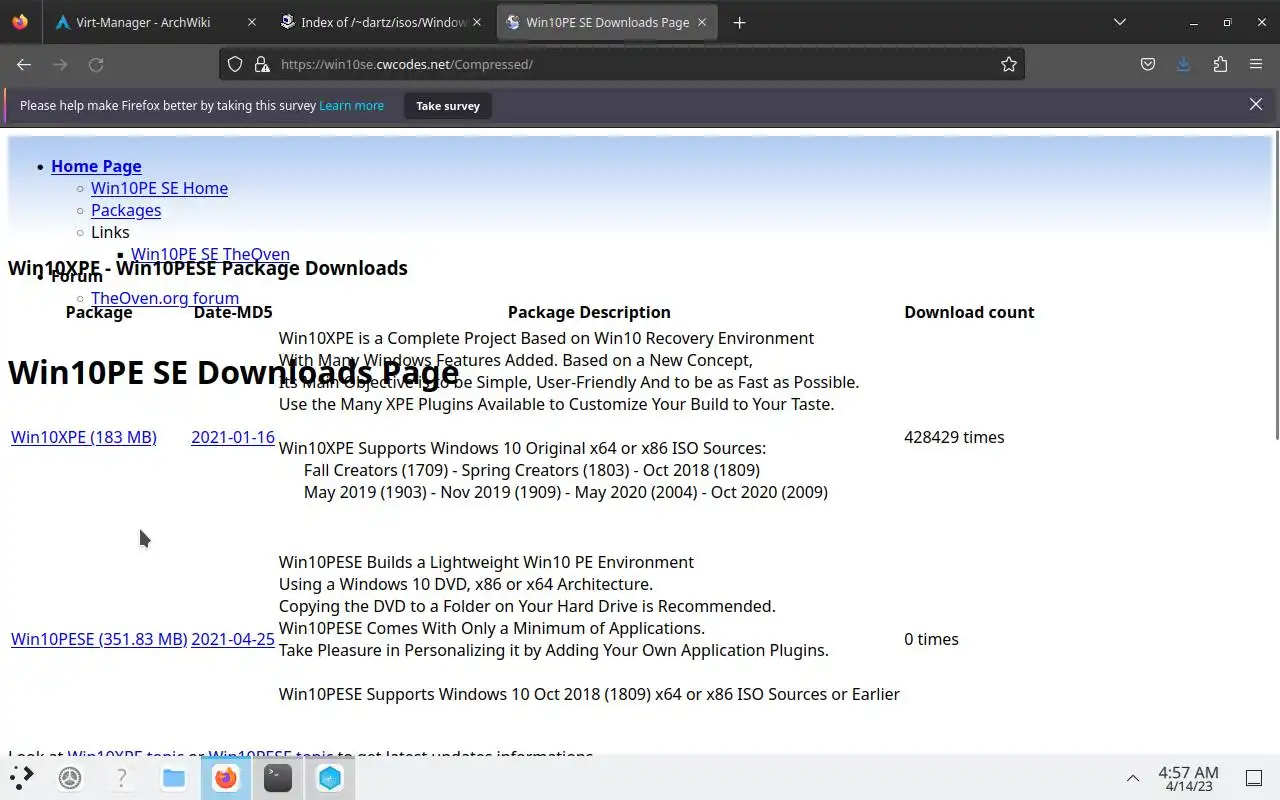Click the Firefox View pinned icon
The width and height of the screenshot is (1280, 800).
[20, 22]
